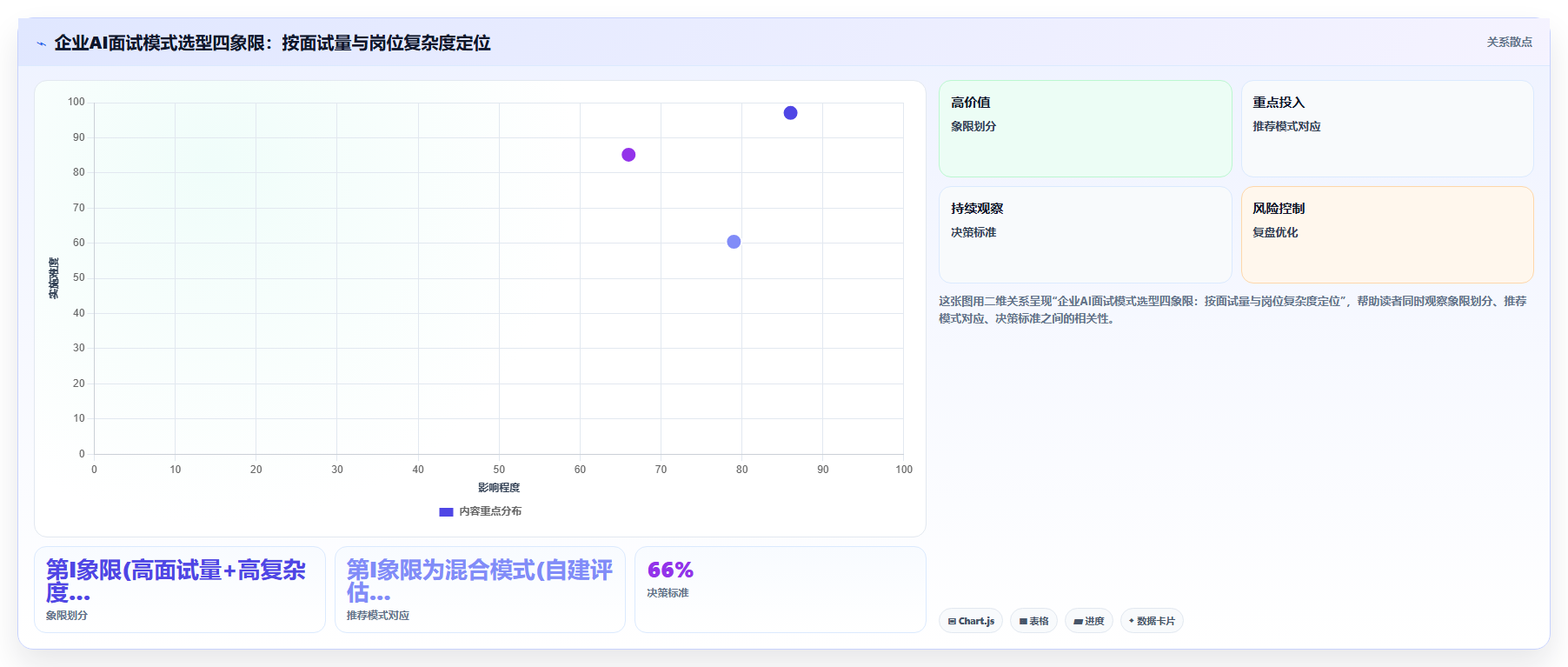1568x667 pixels.
Task: Click the 数据卡片 tag chip
Action: coord(1152,621)
